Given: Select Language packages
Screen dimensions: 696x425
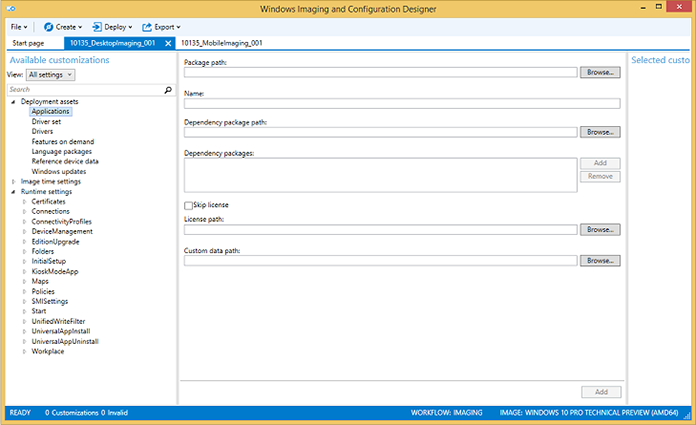Looking at the screenshot, I should pos(62,151).
